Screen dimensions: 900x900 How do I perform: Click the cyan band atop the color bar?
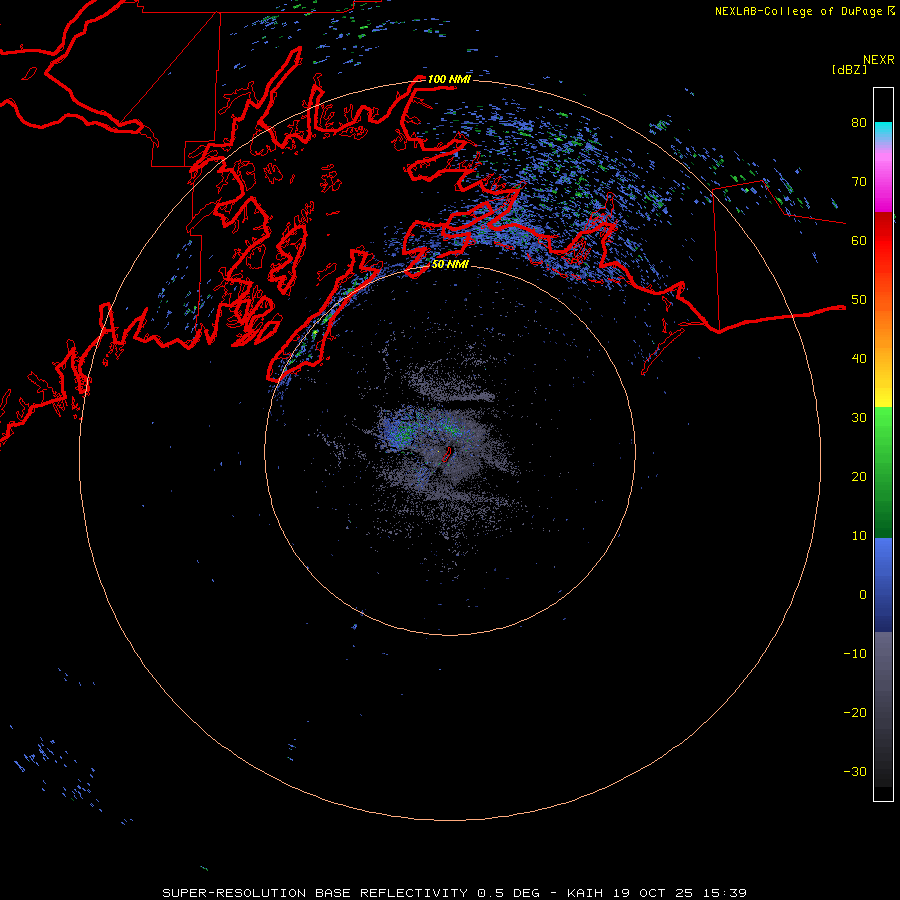tap(883, 132)
